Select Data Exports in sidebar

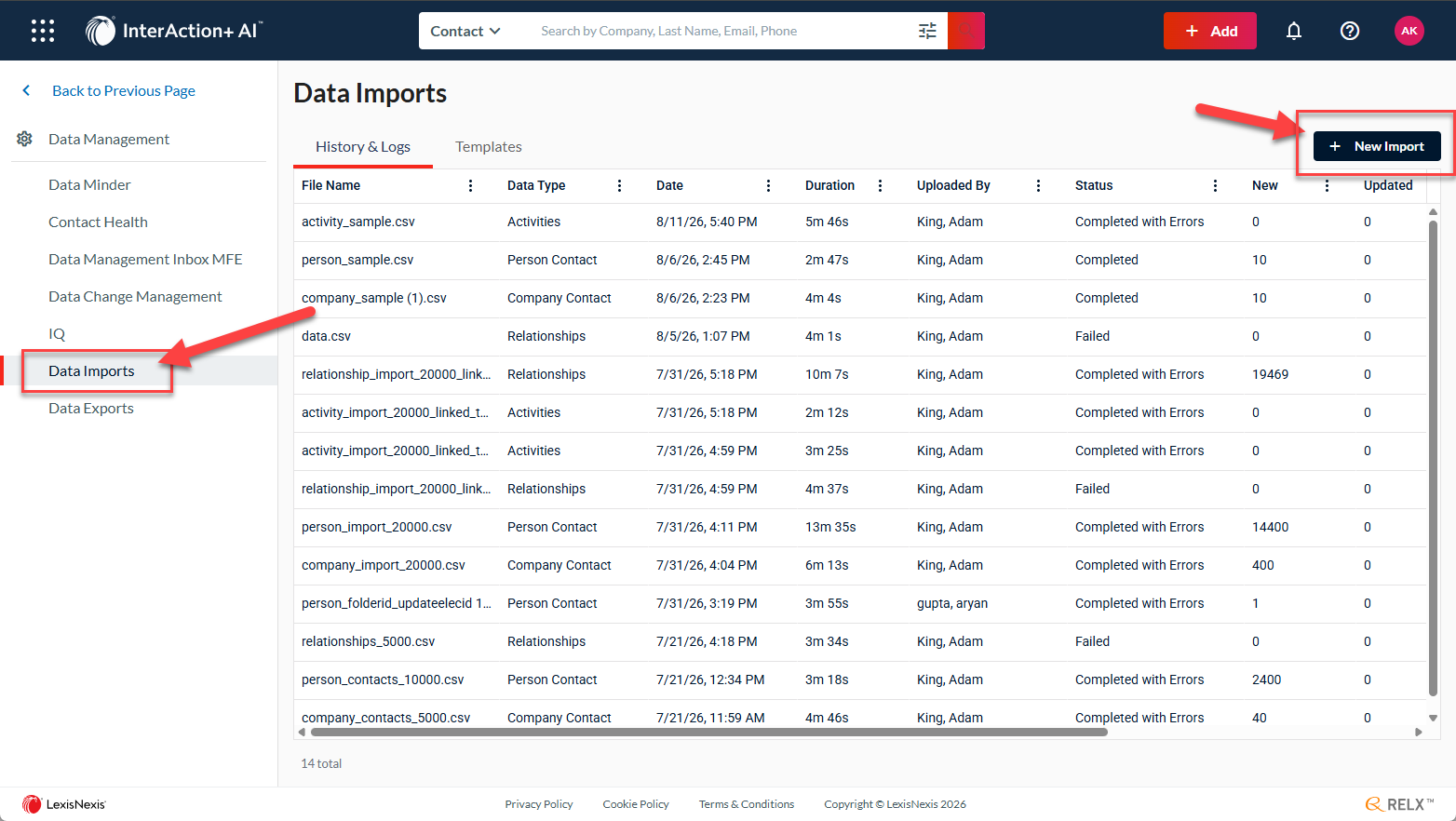point(91,408)
